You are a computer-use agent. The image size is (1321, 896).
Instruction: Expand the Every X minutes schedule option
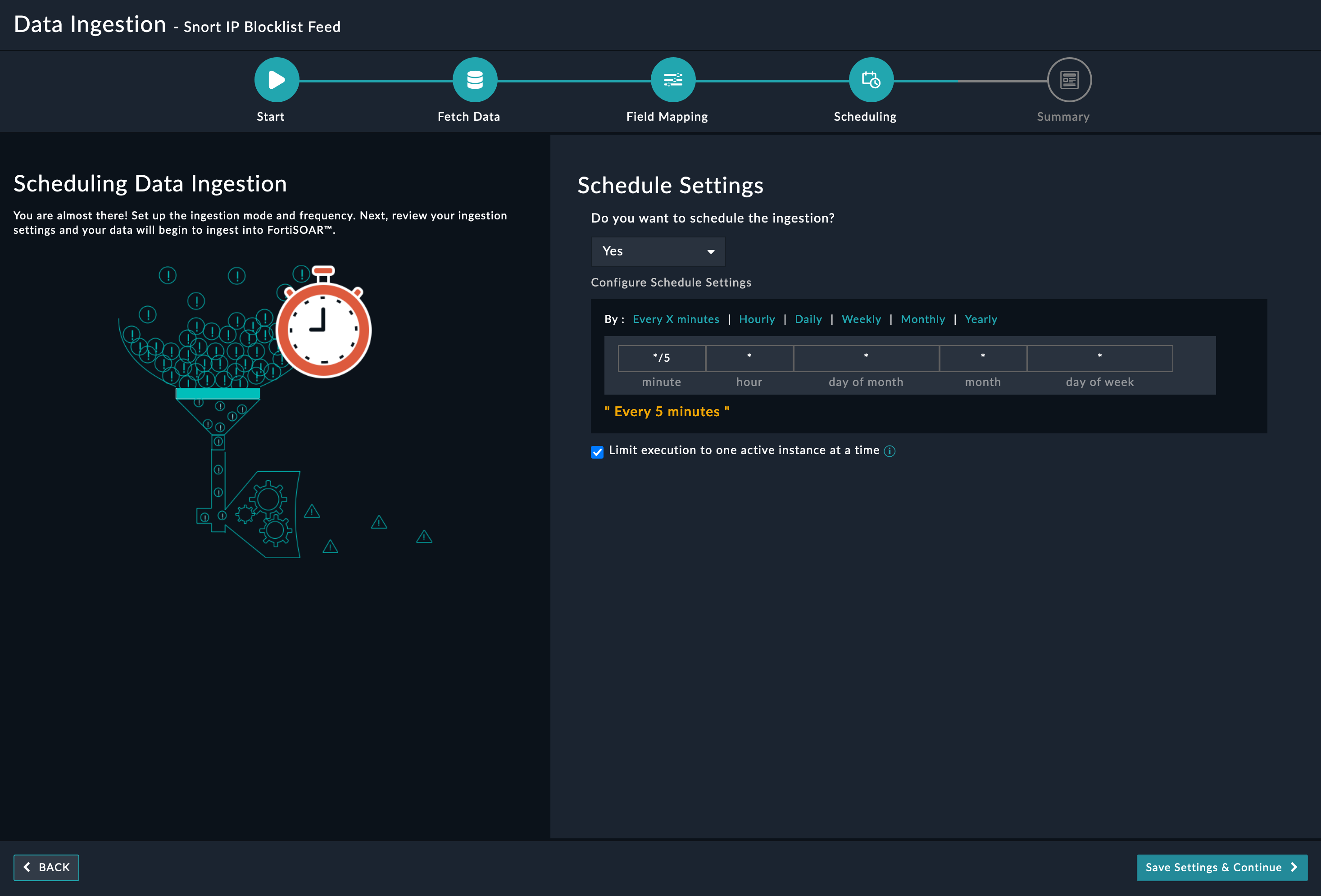click(676, 319)
